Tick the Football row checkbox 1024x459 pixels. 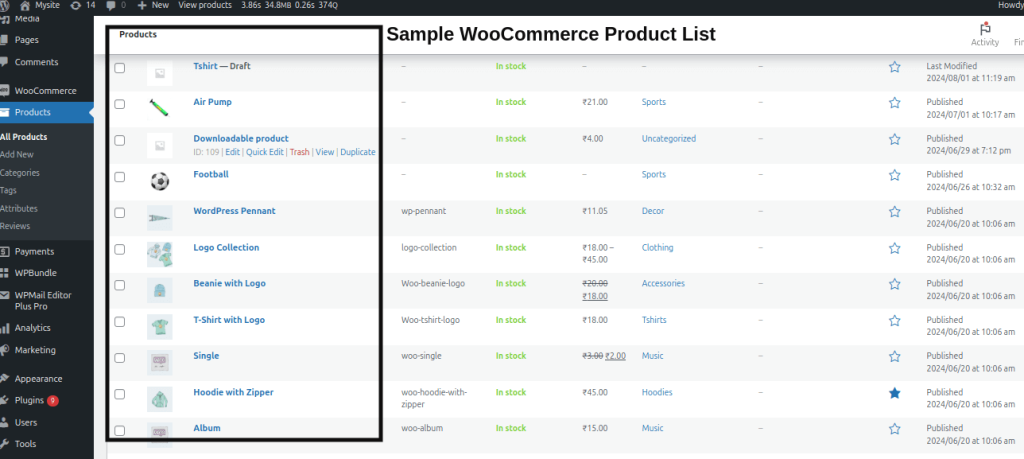[120, 176]
